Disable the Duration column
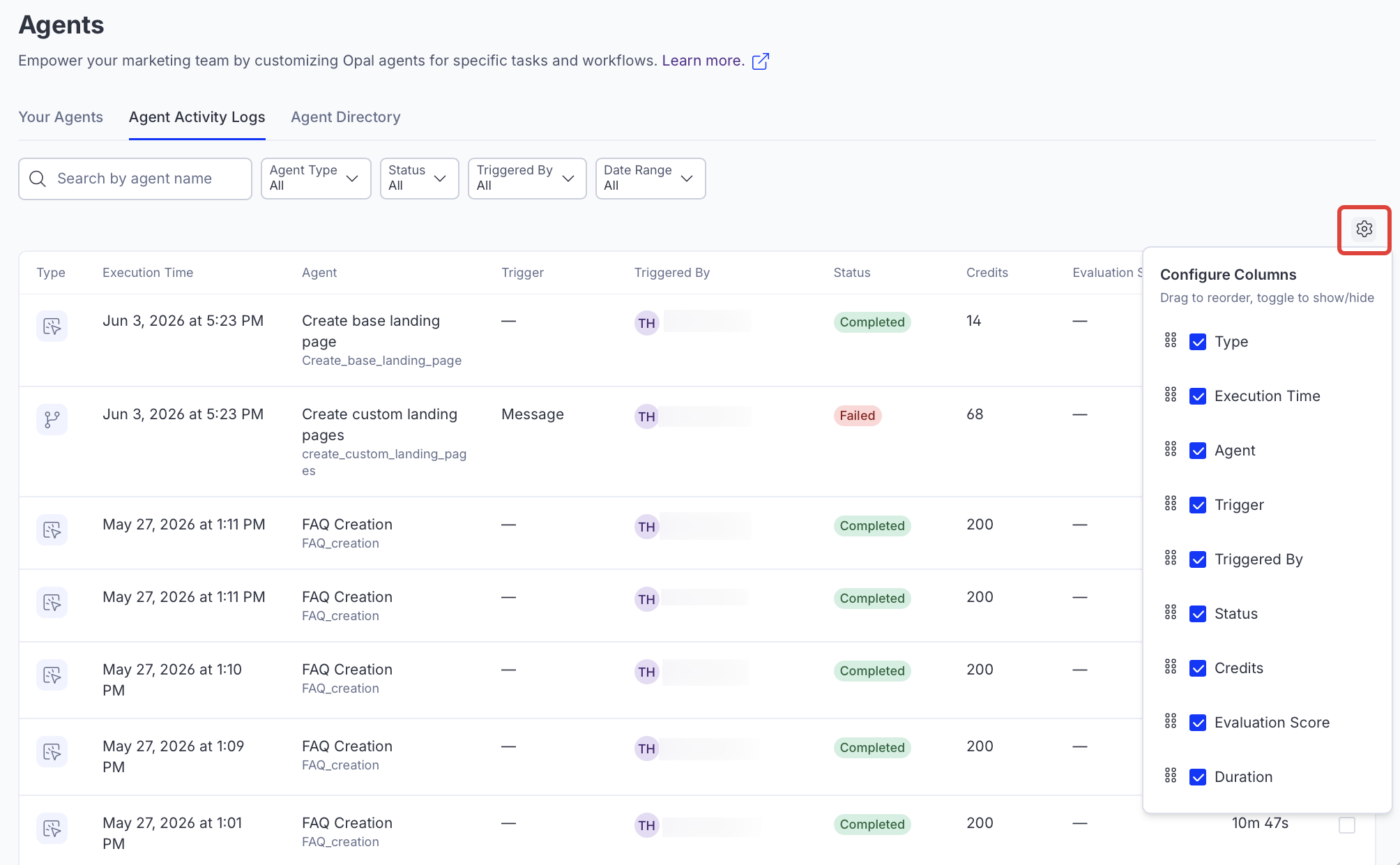The width and height of the screenshot is (1400, 865). pos(1198,777)
